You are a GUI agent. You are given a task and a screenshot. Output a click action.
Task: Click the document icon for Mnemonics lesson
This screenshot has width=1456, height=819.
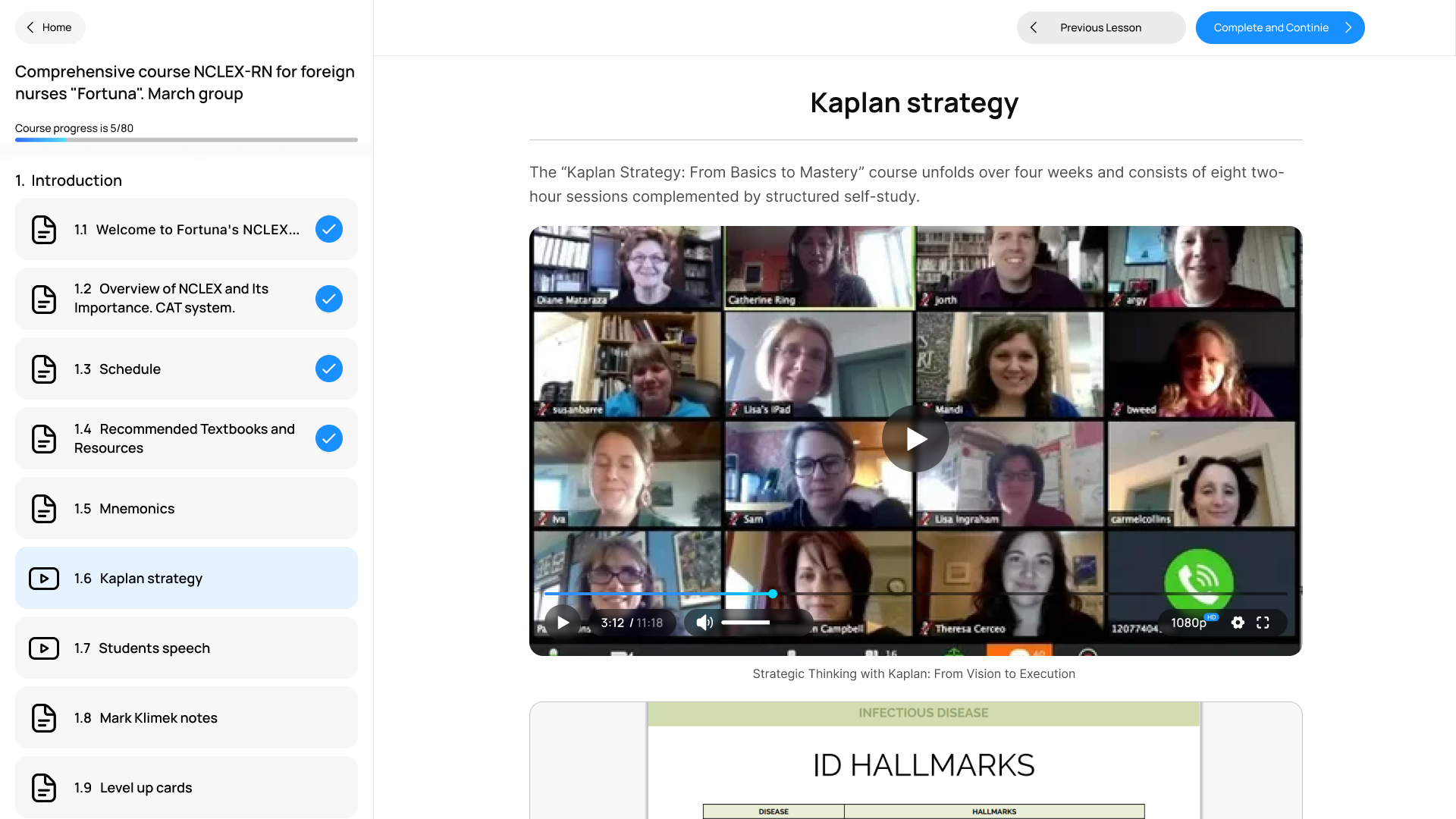[44, 509]
